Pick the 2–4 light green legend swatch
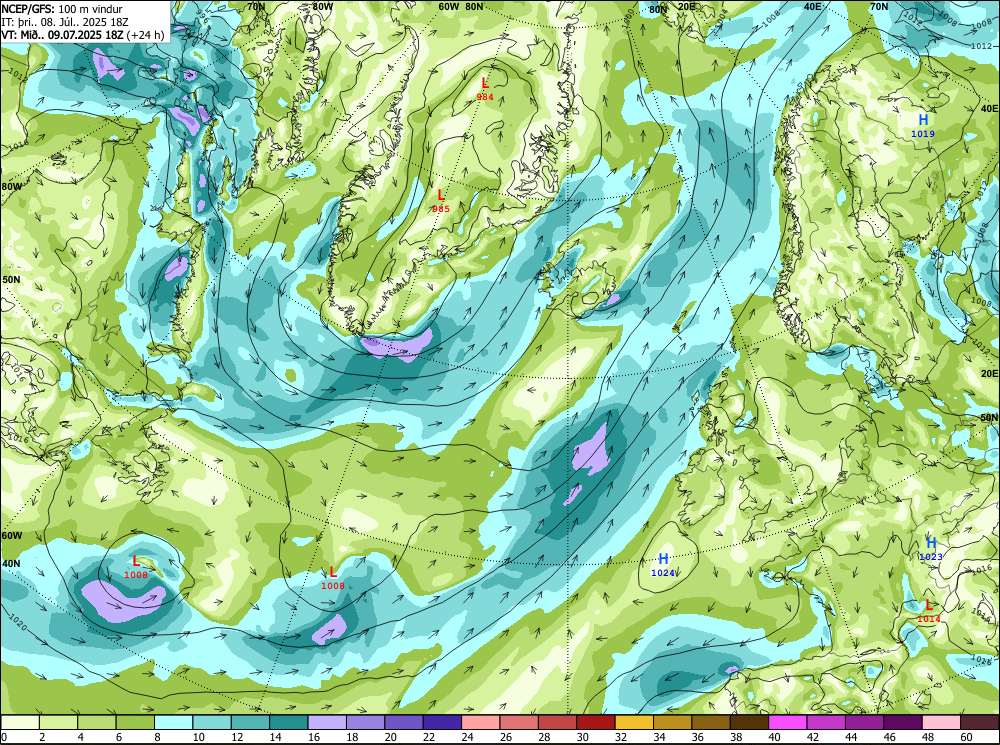Image resolution: width=1000 pixels, height=745 pixels. click(59, 722)
